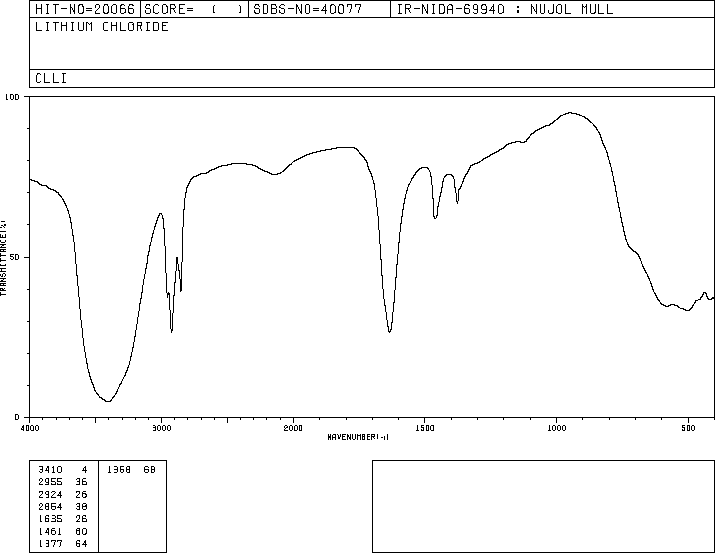Click the spectrum maximum near 950 wavenumber

[x=570, y=113]
